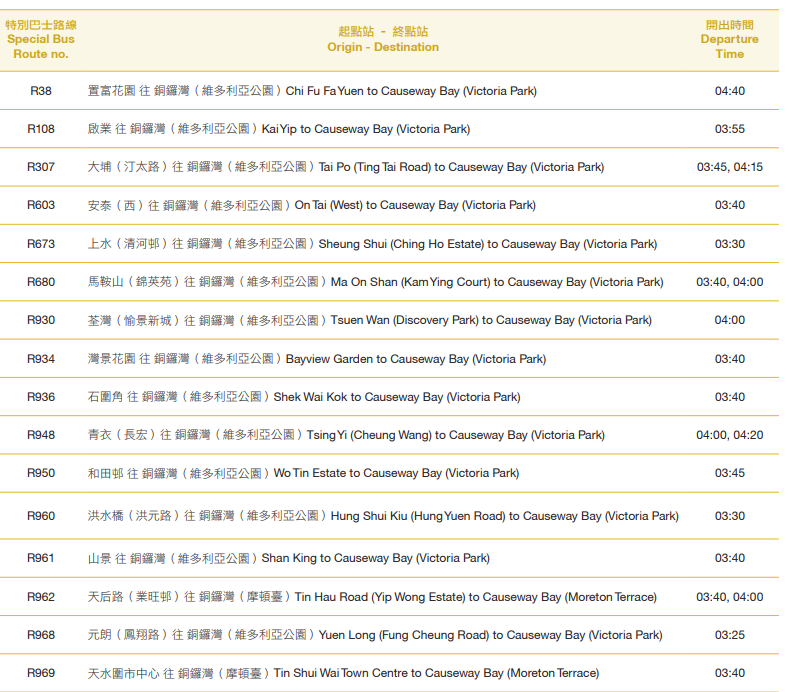This screenshot has width=789, height=692.
Task: Select route number R936
Action: point(41,397)
